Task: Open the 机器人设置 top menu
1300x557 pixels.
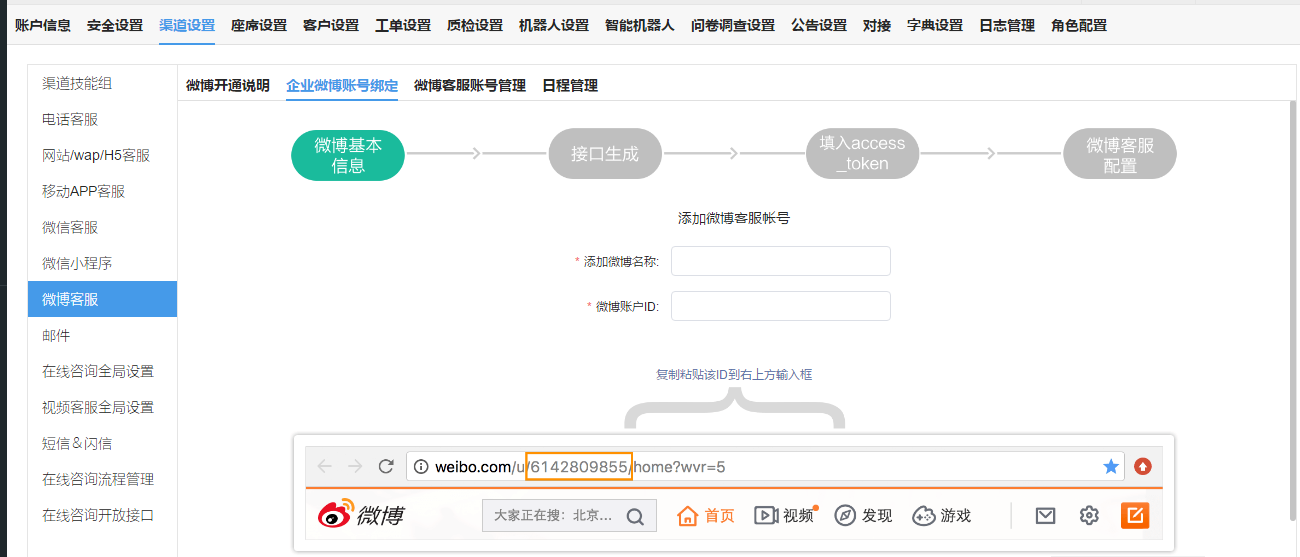Action: click(554, 25)
